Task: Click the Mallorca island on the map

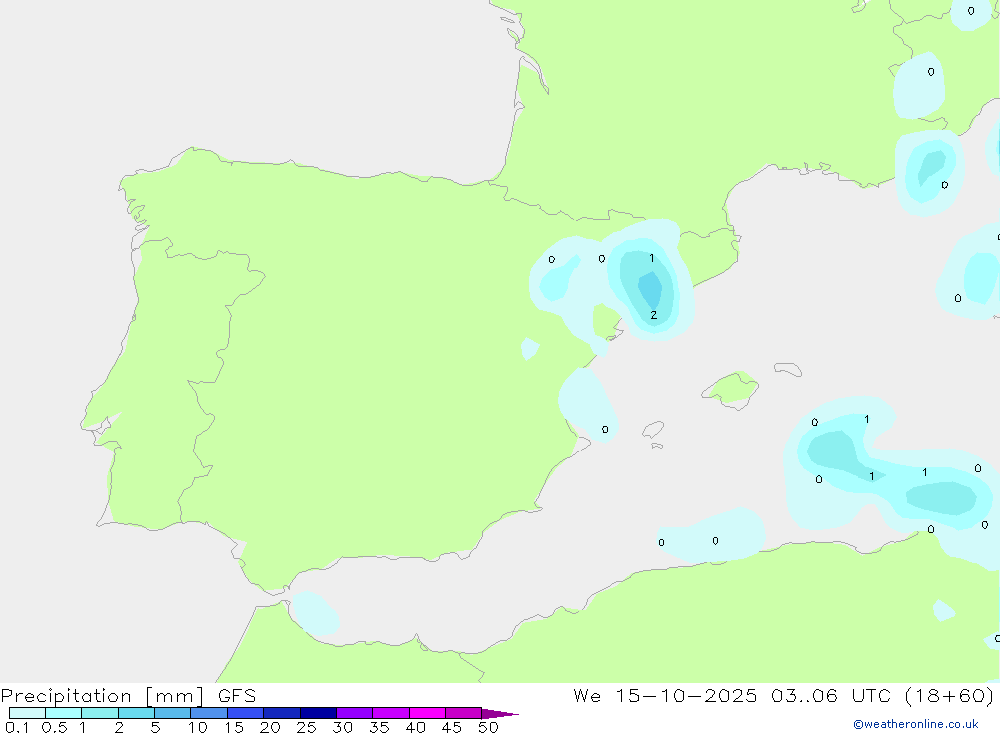Action: [x=731, y=389]
